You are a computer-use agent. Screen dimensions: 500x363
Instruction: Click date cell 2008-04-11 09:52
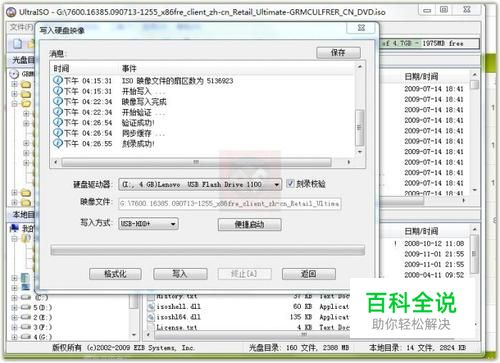coord(434,275)
